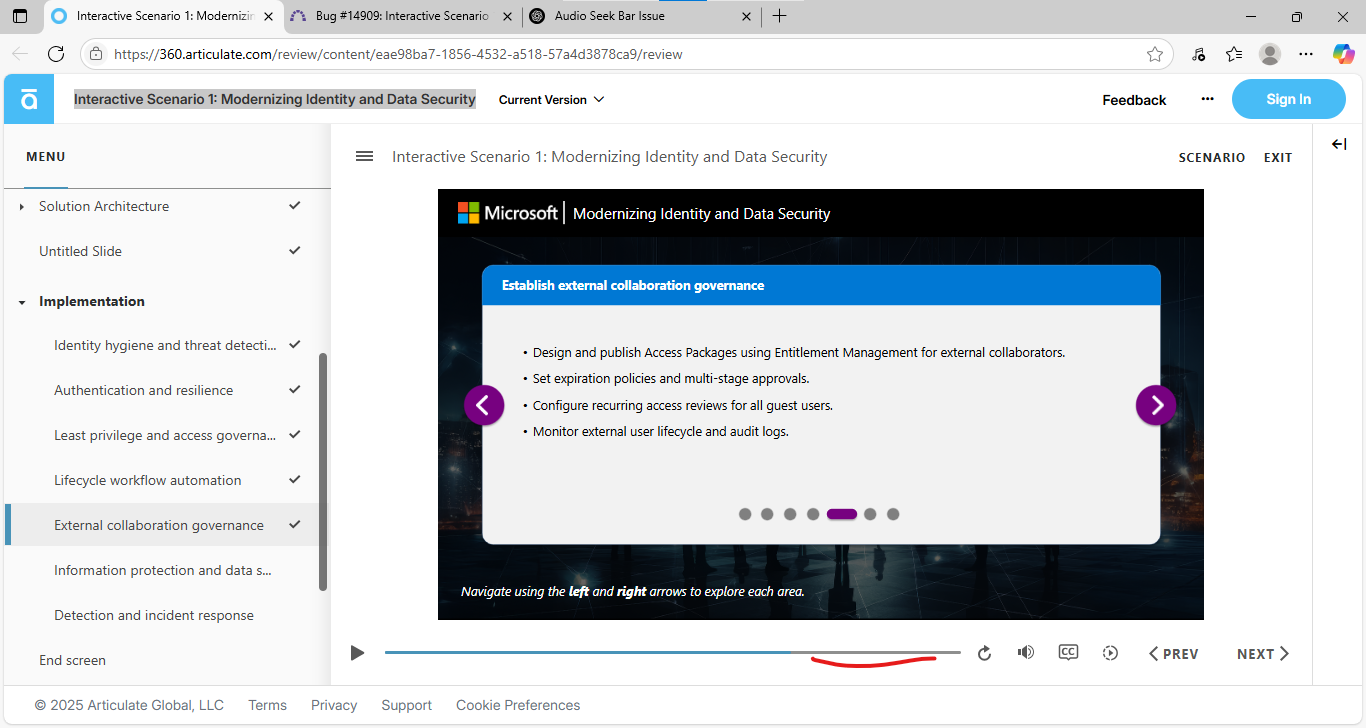The width and height of the screenshot is (1366, 728).
Task: Expand the Solution Architecture section
Action: click(22, 207)
